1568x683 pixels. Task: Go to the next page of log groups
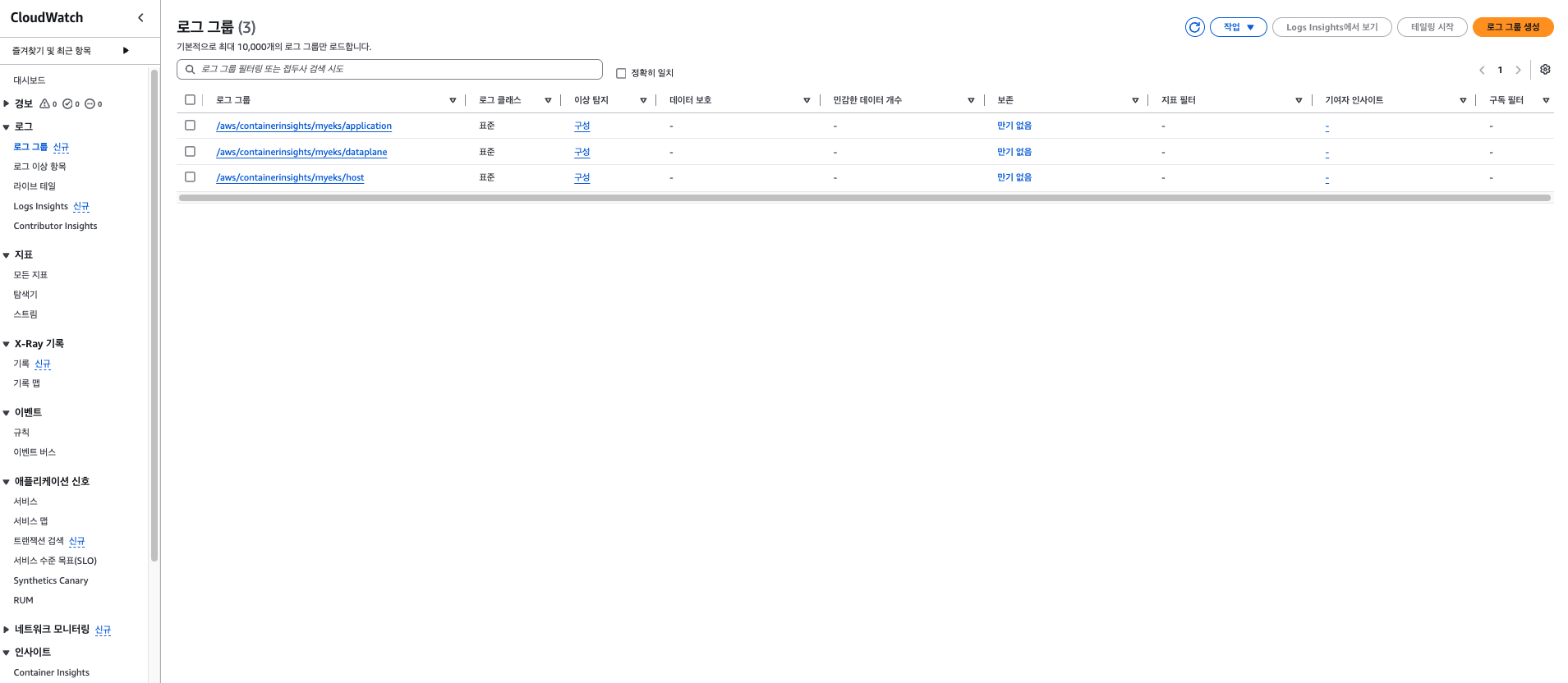1518,70
